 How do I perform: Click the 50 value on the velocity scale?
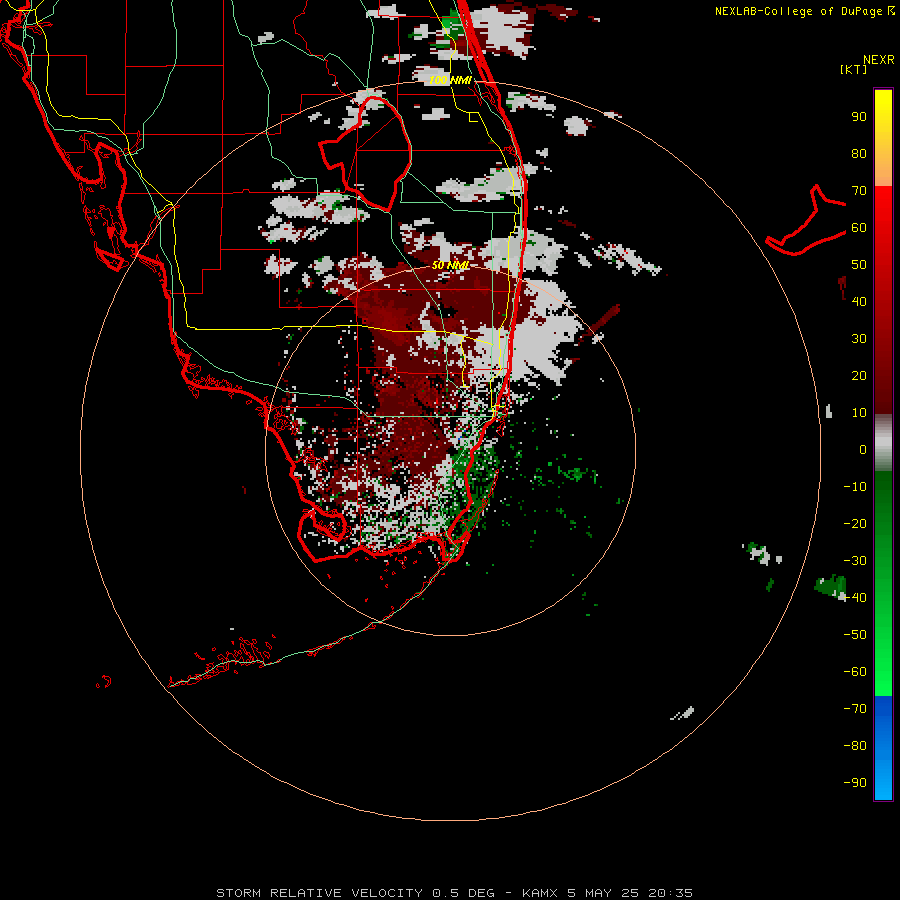pyautogui.click(x=859, y=265)
